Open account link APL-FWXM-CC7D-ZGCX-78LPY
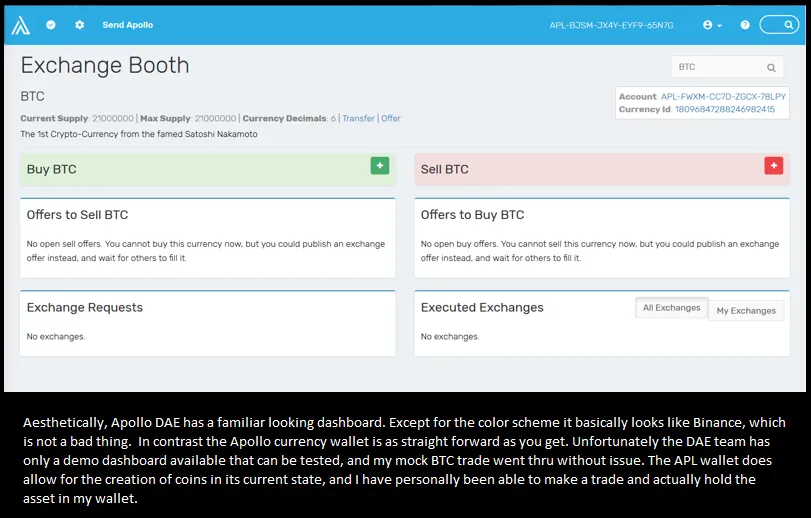811x518 pixels. [723, 97]
